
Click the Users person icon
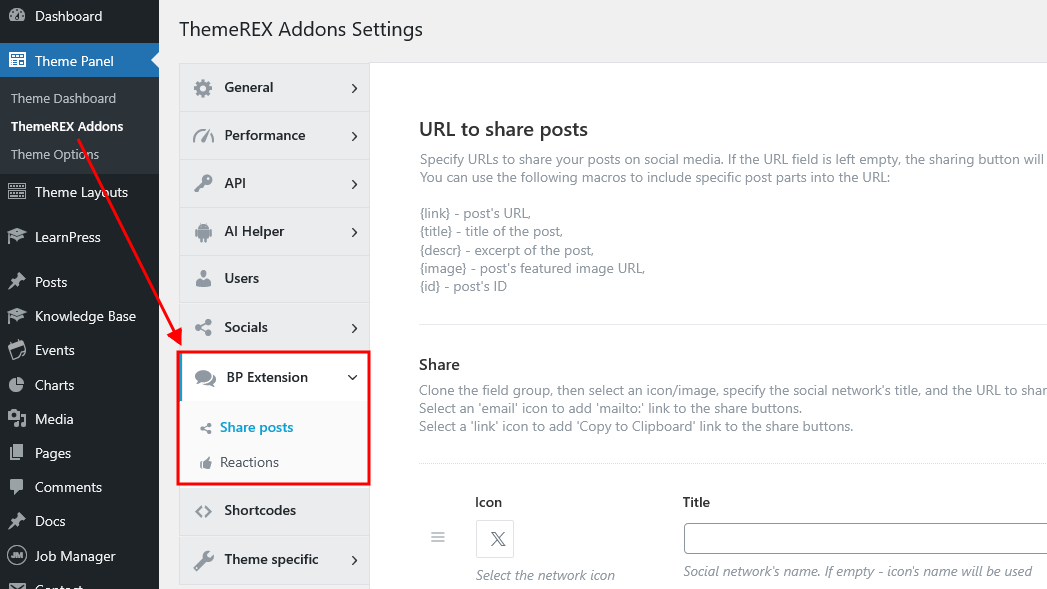[x=203, y=278]
